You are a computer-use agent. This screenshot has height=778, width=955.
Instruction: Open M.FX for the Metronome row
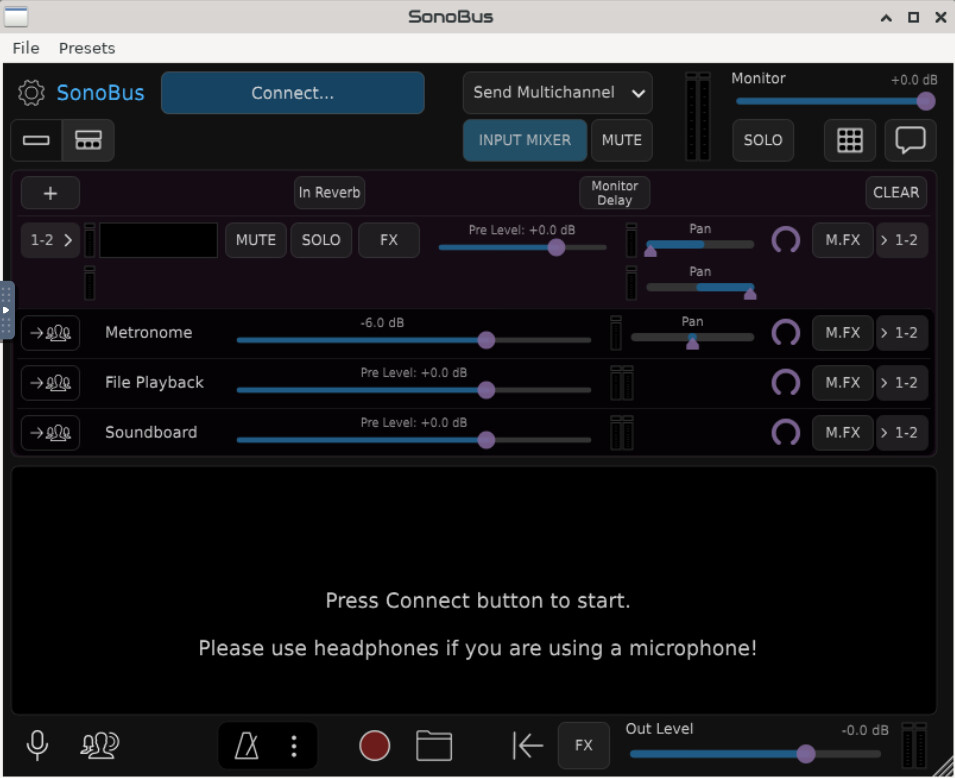point(843,333)
